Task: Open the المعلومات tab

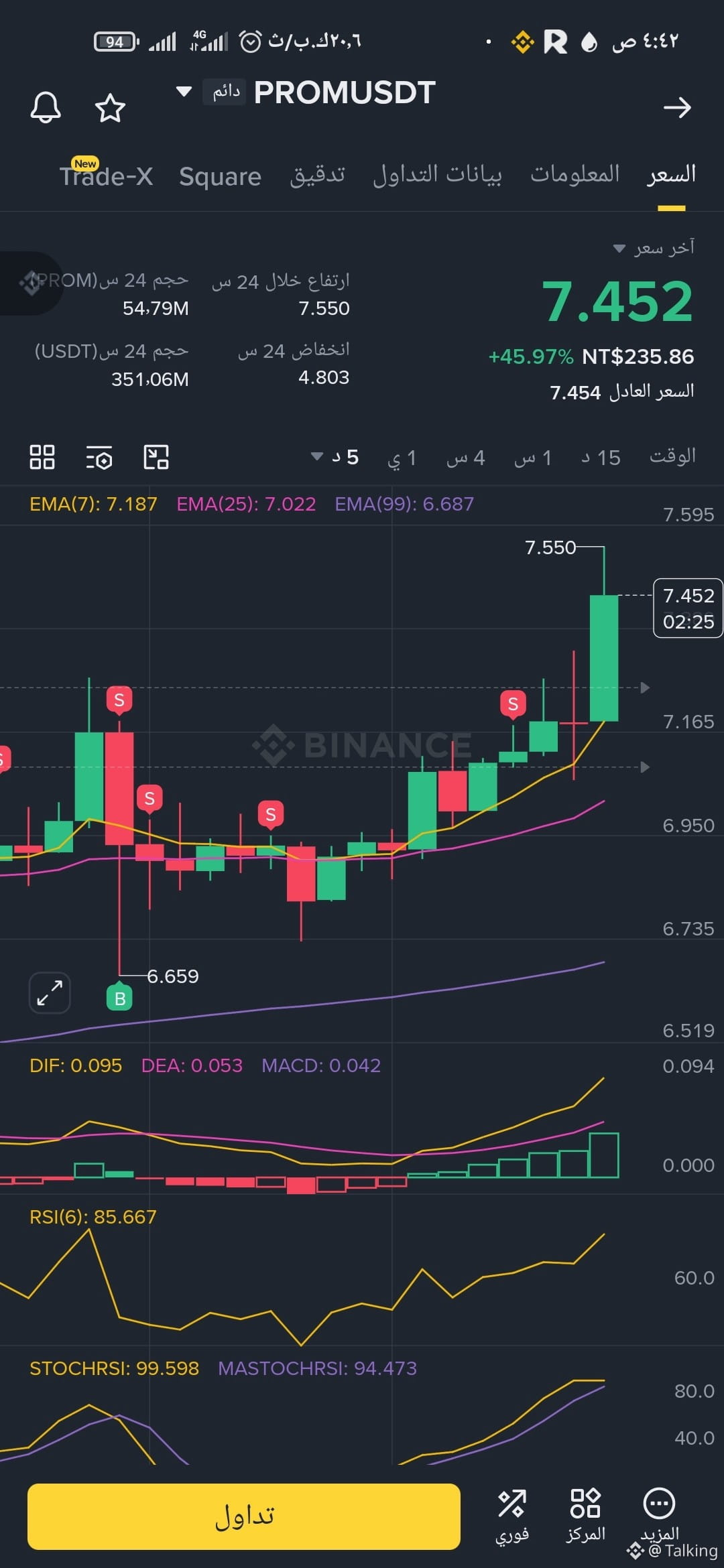Action: pos(575,174)
